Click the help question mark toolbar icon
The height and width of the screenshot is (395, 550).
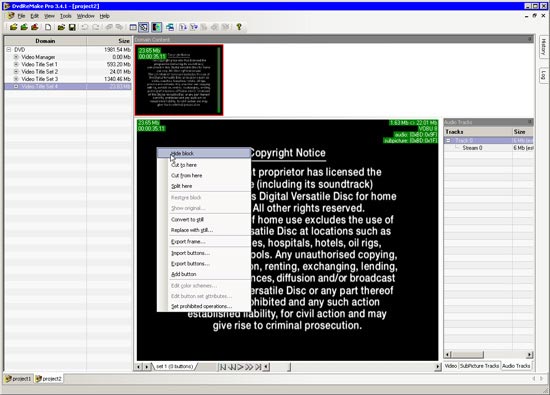(239, 27)
